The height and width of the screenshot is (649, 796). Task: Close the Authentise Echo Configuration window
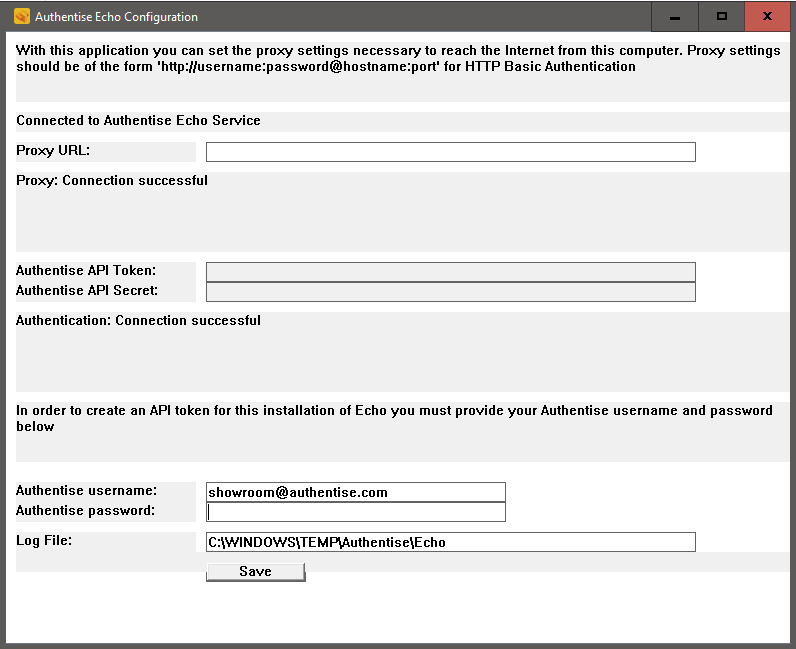tap(767, 17)
